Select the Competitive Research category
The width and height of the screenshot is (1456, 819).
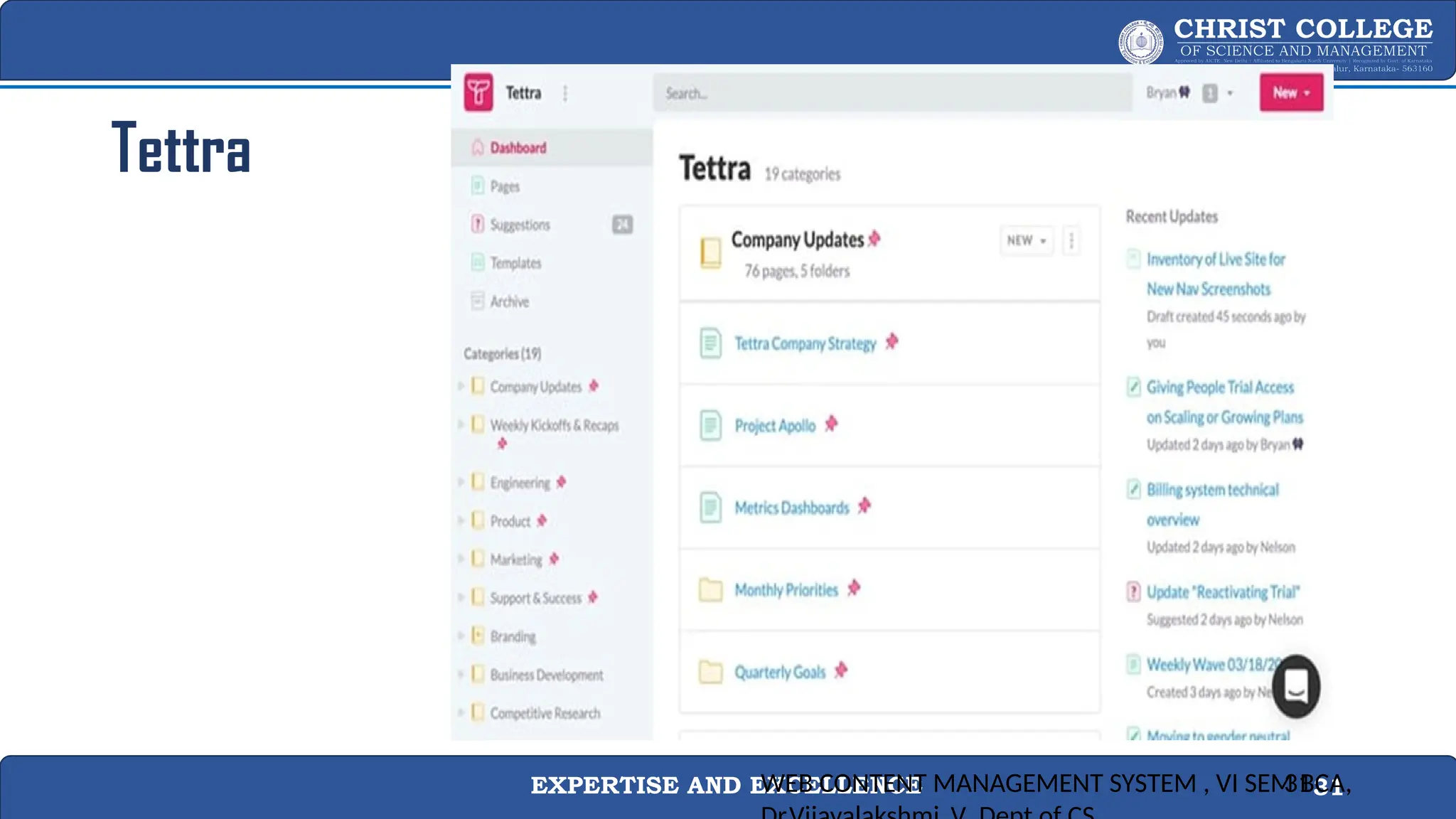click(545, 713)
